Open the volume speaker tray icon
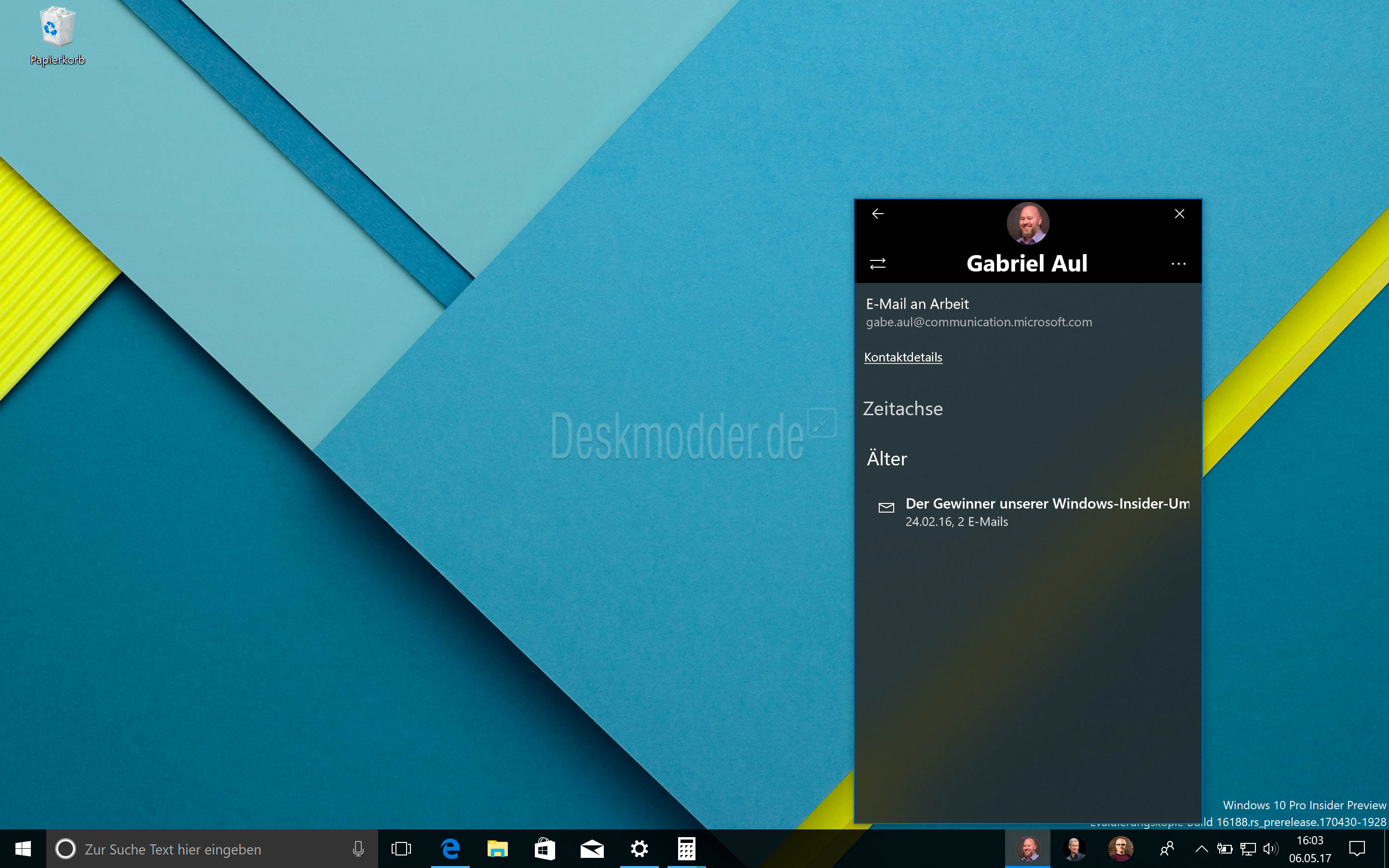 pyautogui.click(x=1271, y=849)
